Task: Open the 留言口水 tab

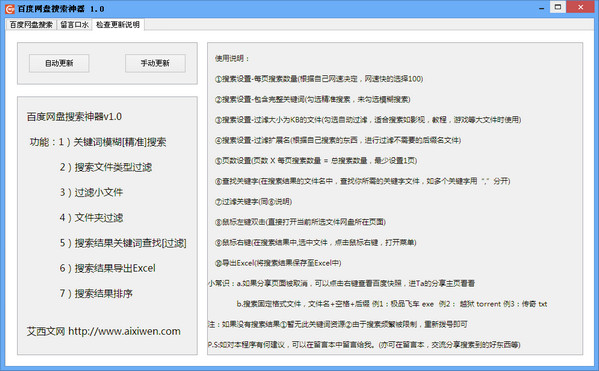Action: tap(74, 25)
